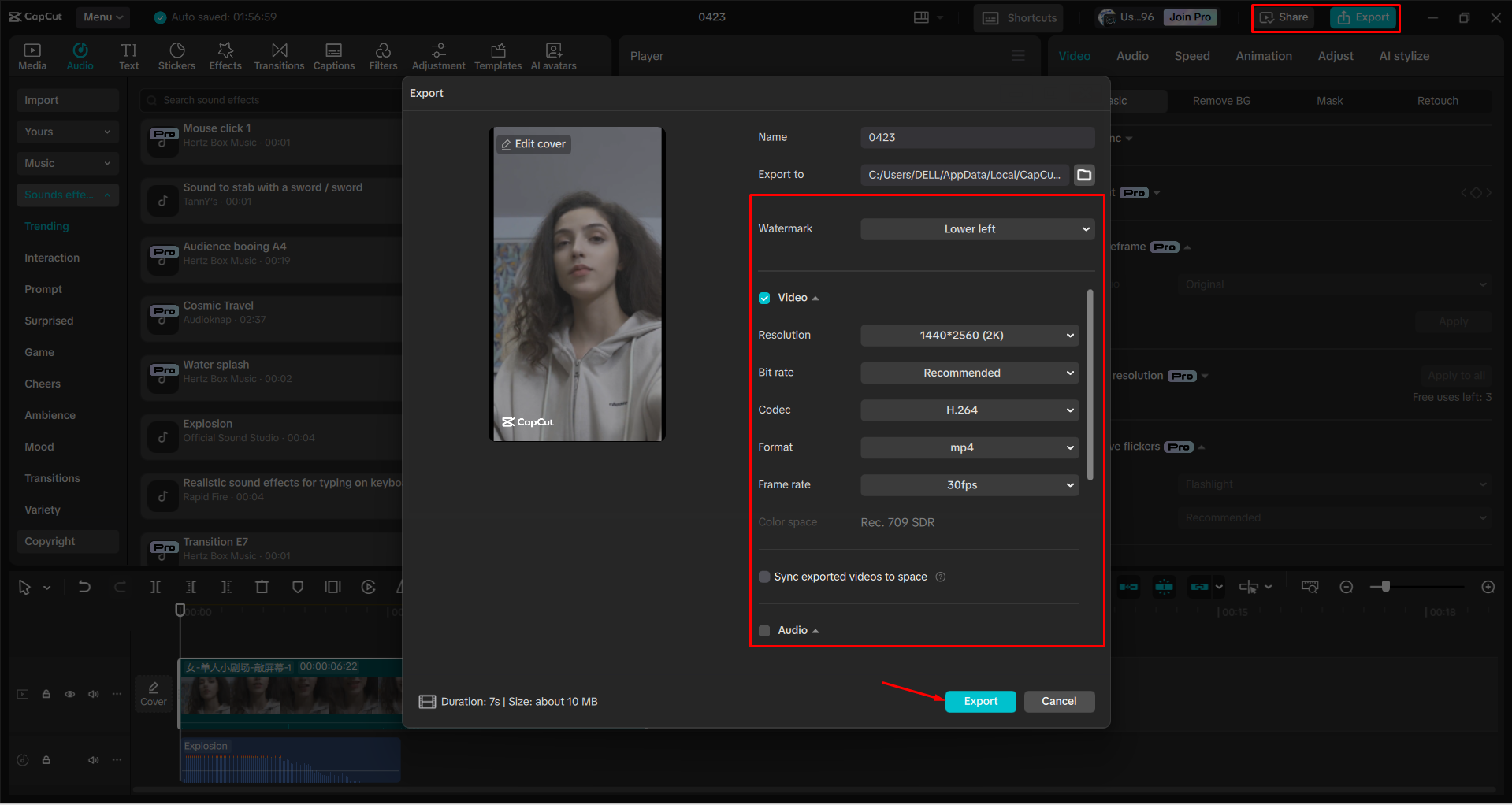Click the Undo icon in the timeline toolbar
The image size is (1512, 805).
pos(84,586)
